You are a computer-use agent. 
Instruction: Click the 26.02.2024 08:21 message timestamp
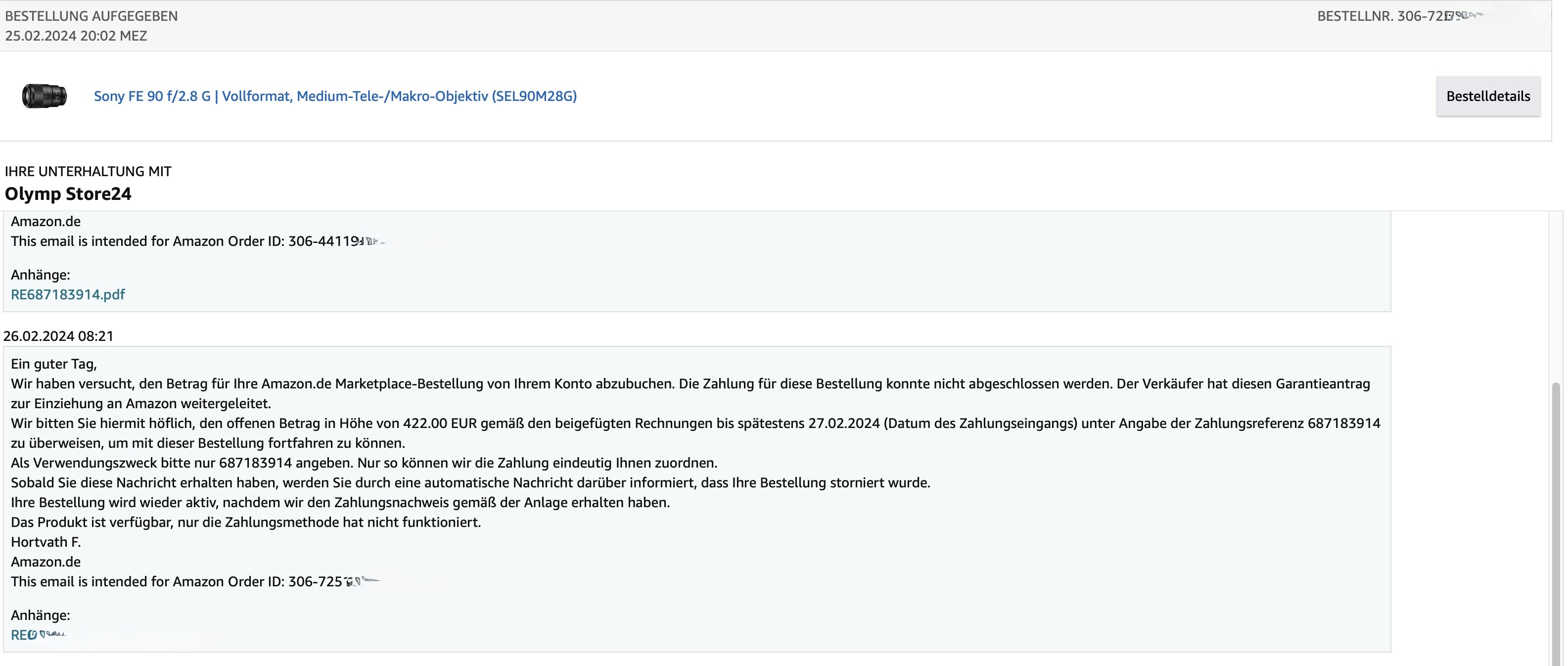coord(58,336)
